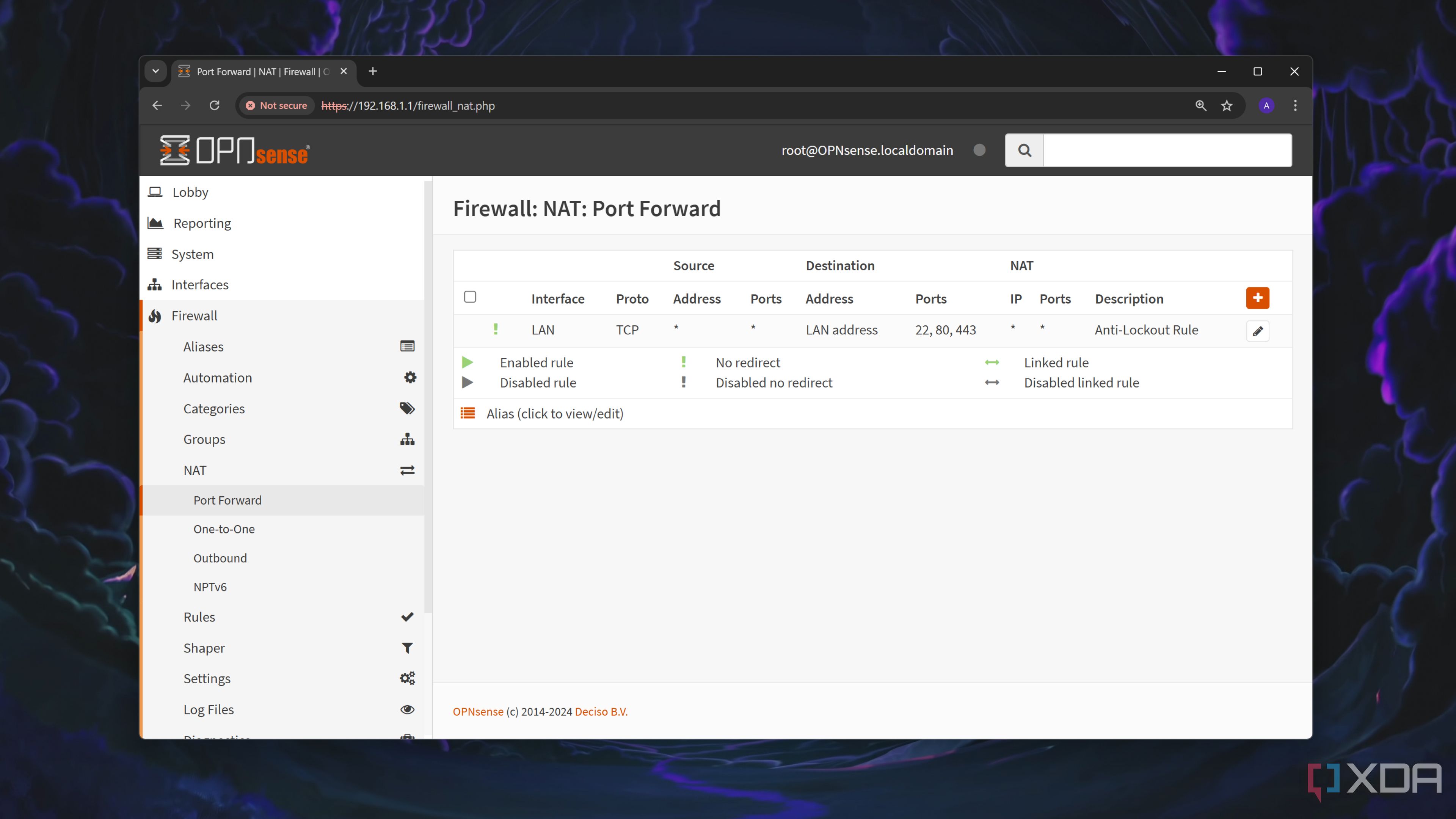Open browser tab search dropdown arrow
Screen dimensions: 1456x819
(155, 71)
